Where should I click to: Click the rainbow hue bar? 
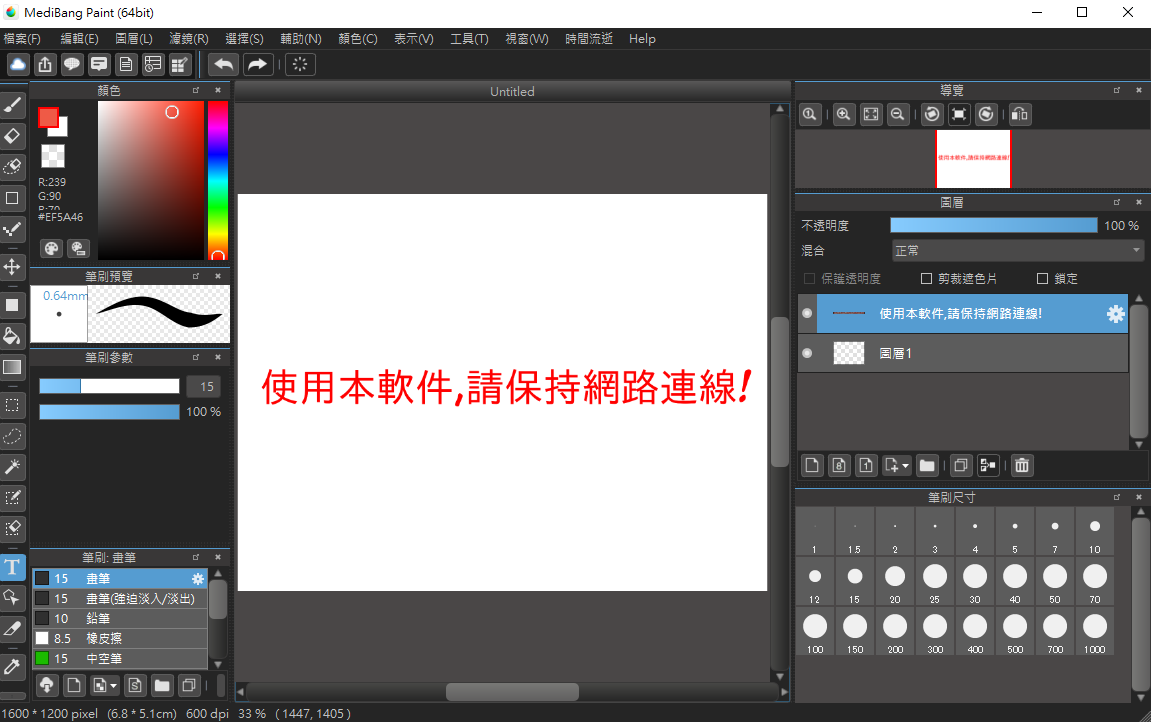(217, 180)
